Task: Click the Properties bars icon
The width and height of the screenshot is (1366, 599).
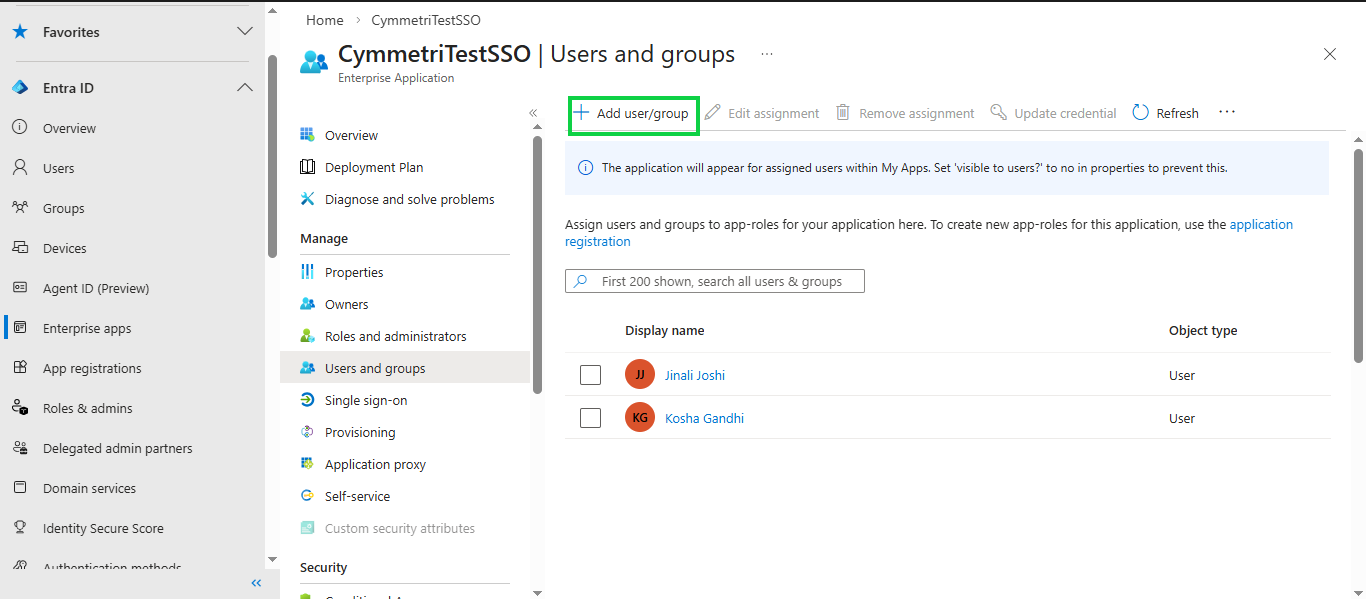Action: click(307, 272)
